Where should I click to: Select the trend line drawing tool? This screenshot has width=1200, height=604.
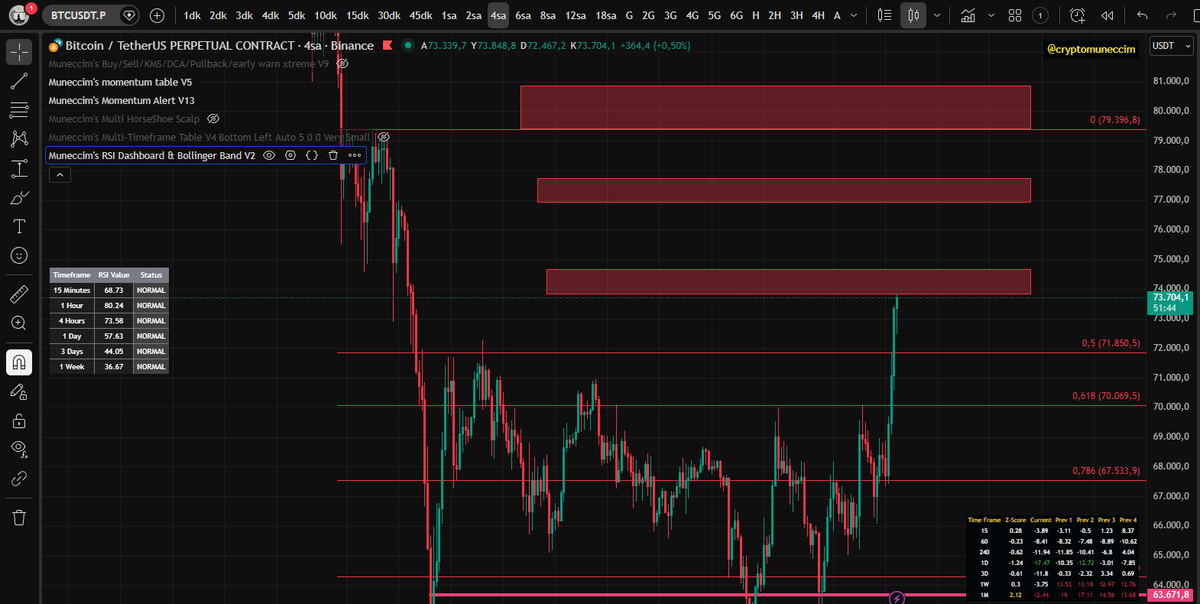click(18, 81)
